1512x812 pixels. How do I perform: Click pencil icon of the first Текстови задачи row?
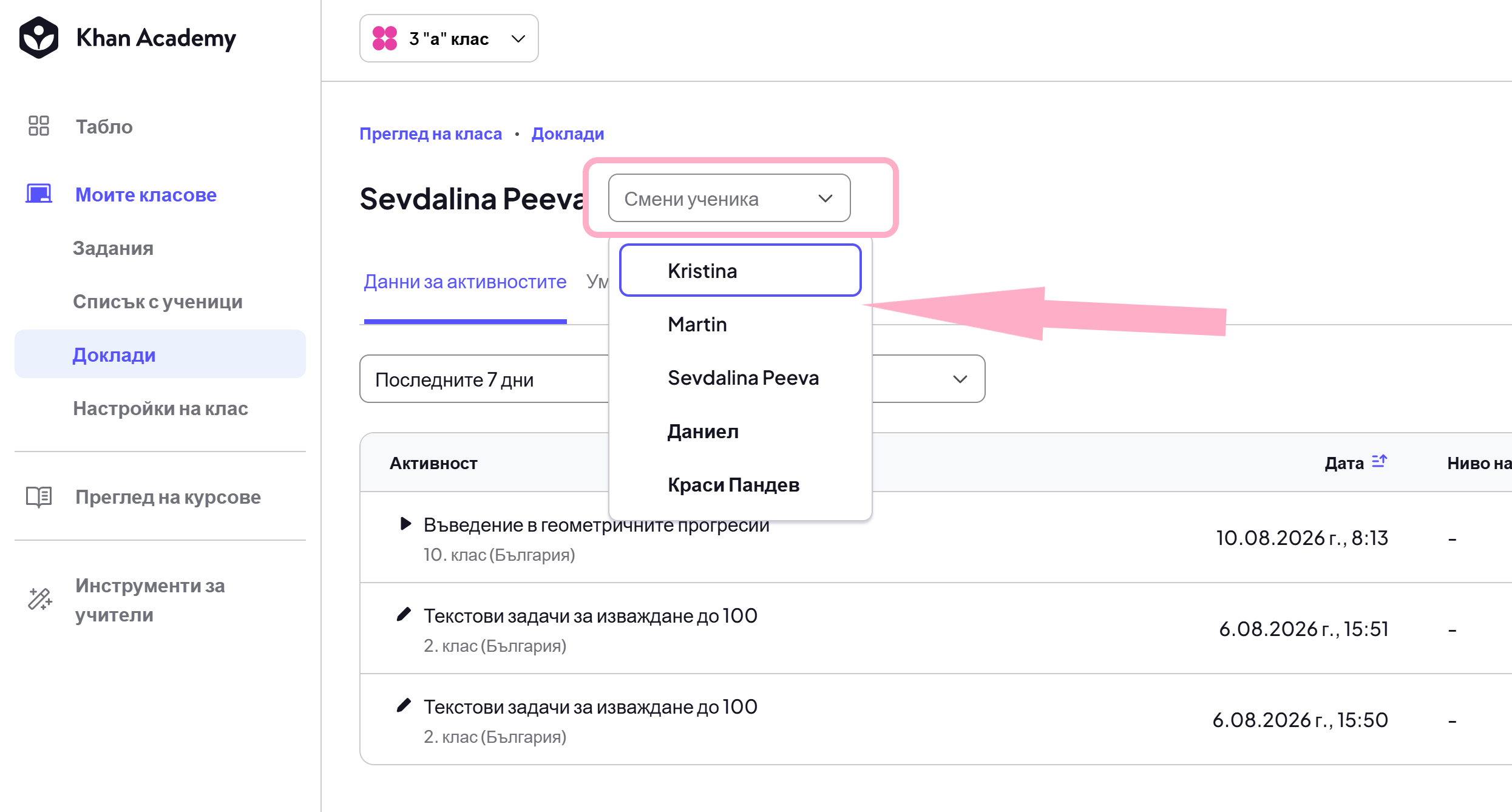(x=404, y=615)
